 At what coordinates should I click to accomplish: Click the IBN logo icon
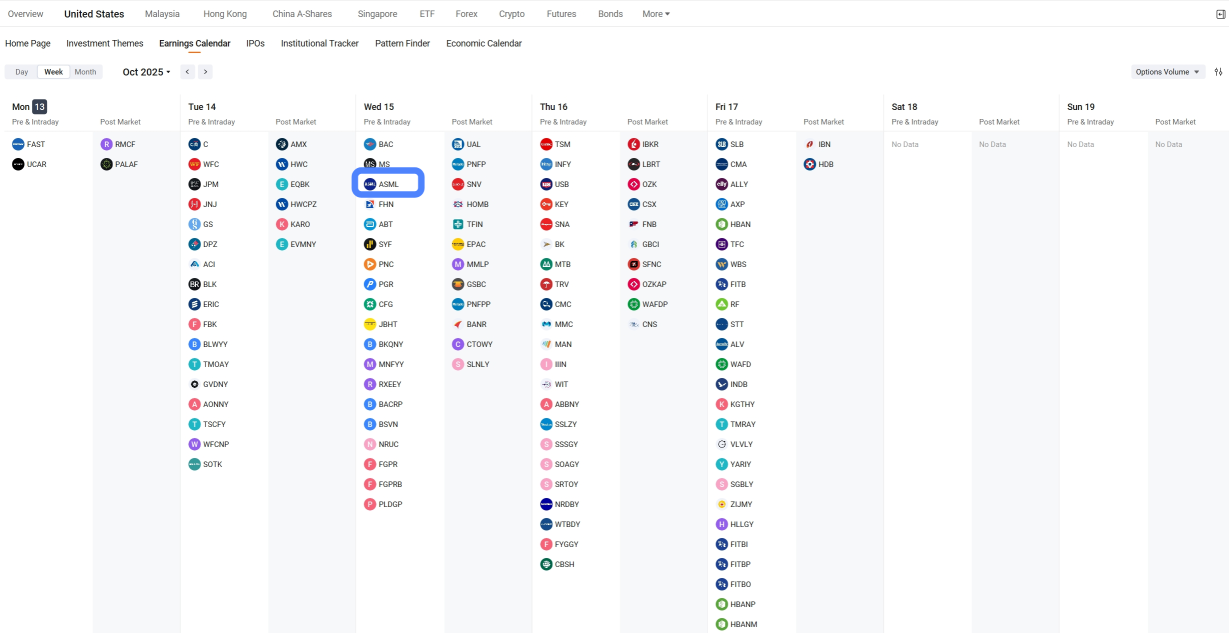pyautogui.click(x=810, y=144)
